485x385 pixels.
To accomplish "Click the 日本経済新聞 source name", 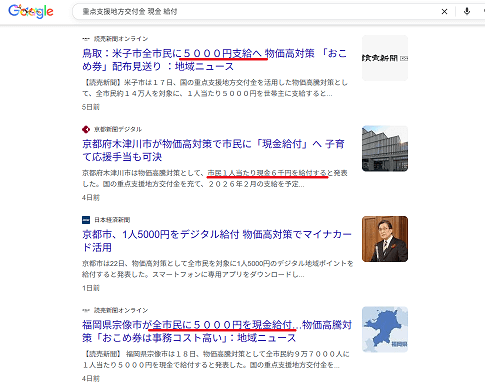I will click(112, 220).
